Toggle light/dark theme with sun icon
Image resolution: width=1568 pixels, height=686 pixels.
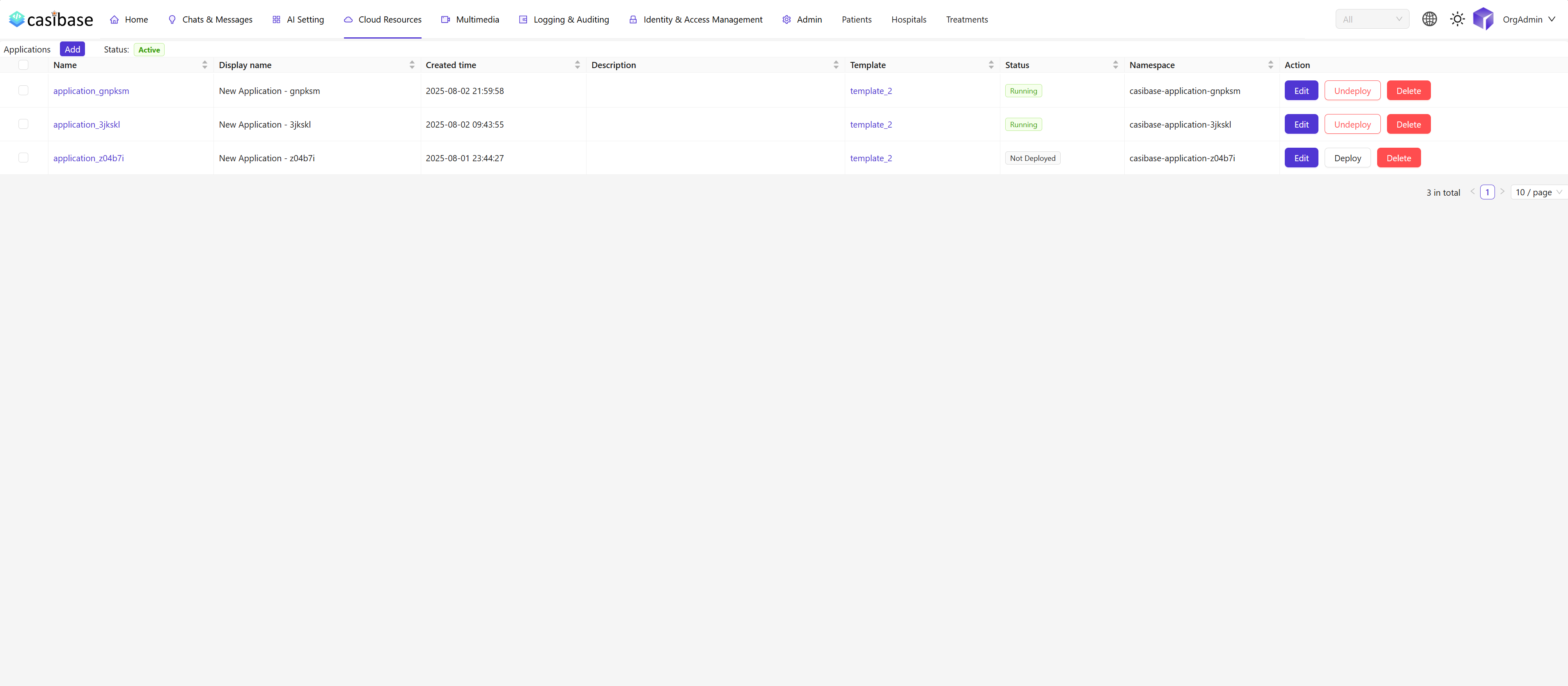coord(1457,19)
